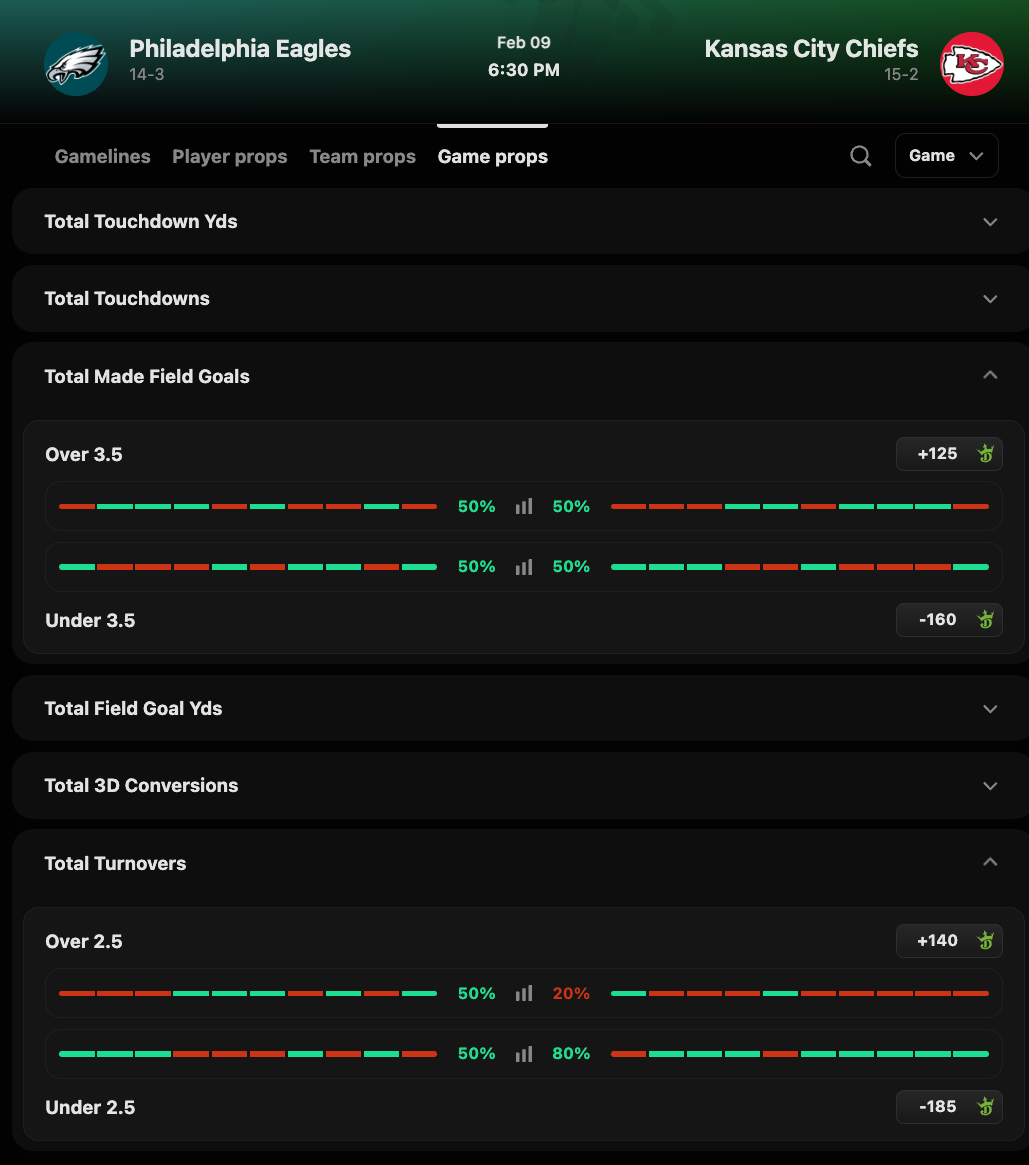This screenshot has width=1029, height=1165.
Task: Pick -185 odds for Under 2.5
Action: coord(949,1106)
